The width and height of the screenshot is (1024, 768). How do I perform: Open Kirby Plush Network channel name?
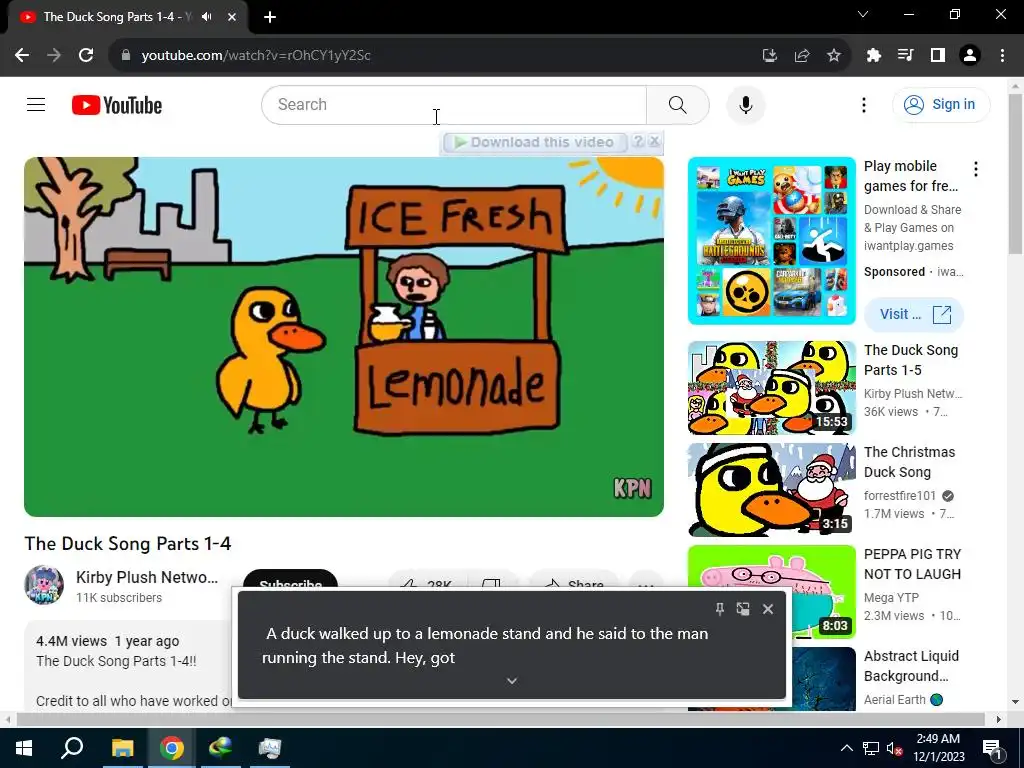(x=147, y=577)
